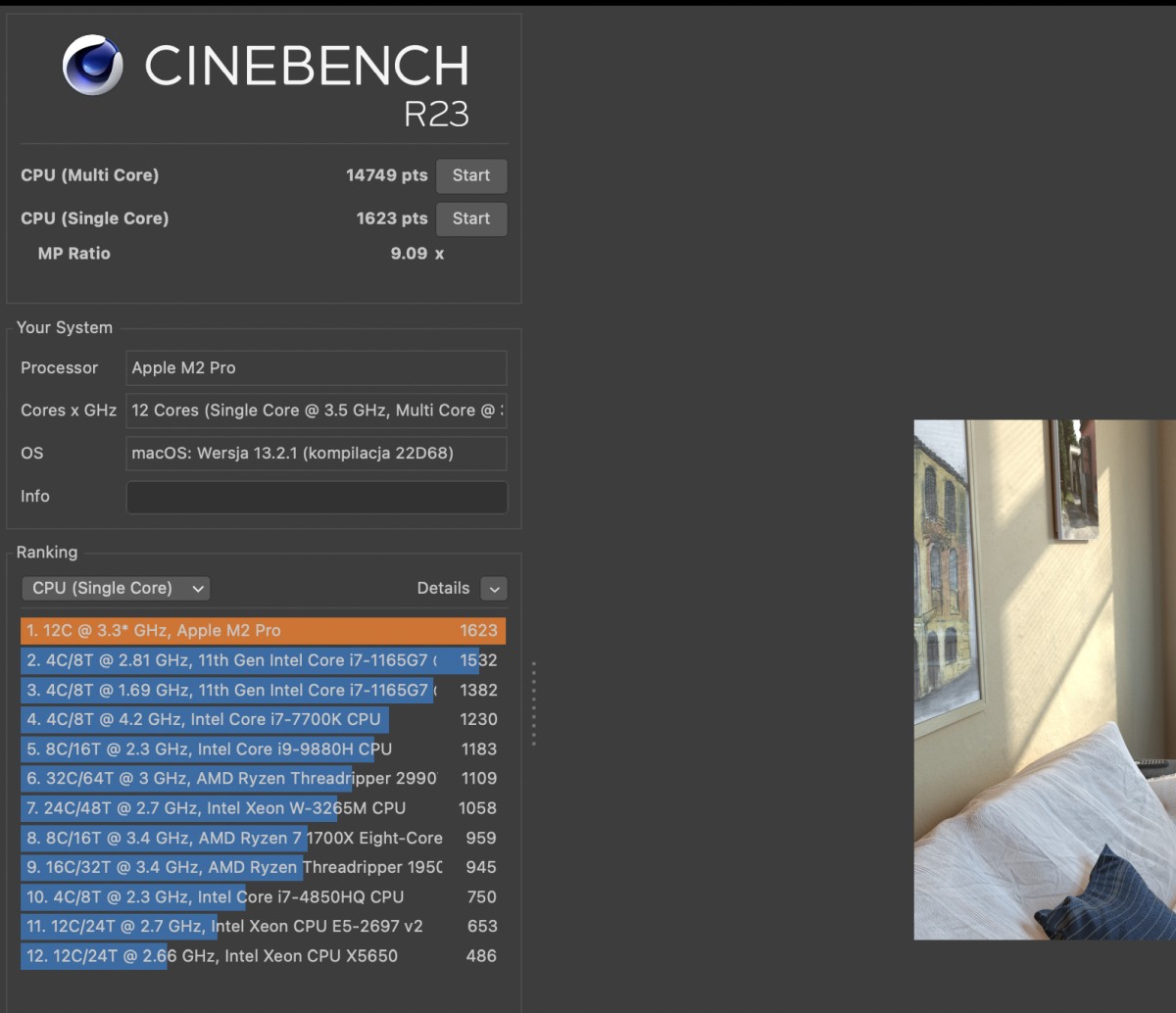Viewport: 1176px width, 1013px height.
Task: Click the Processor field showing Apple M2 Pro
Action: 316,367
